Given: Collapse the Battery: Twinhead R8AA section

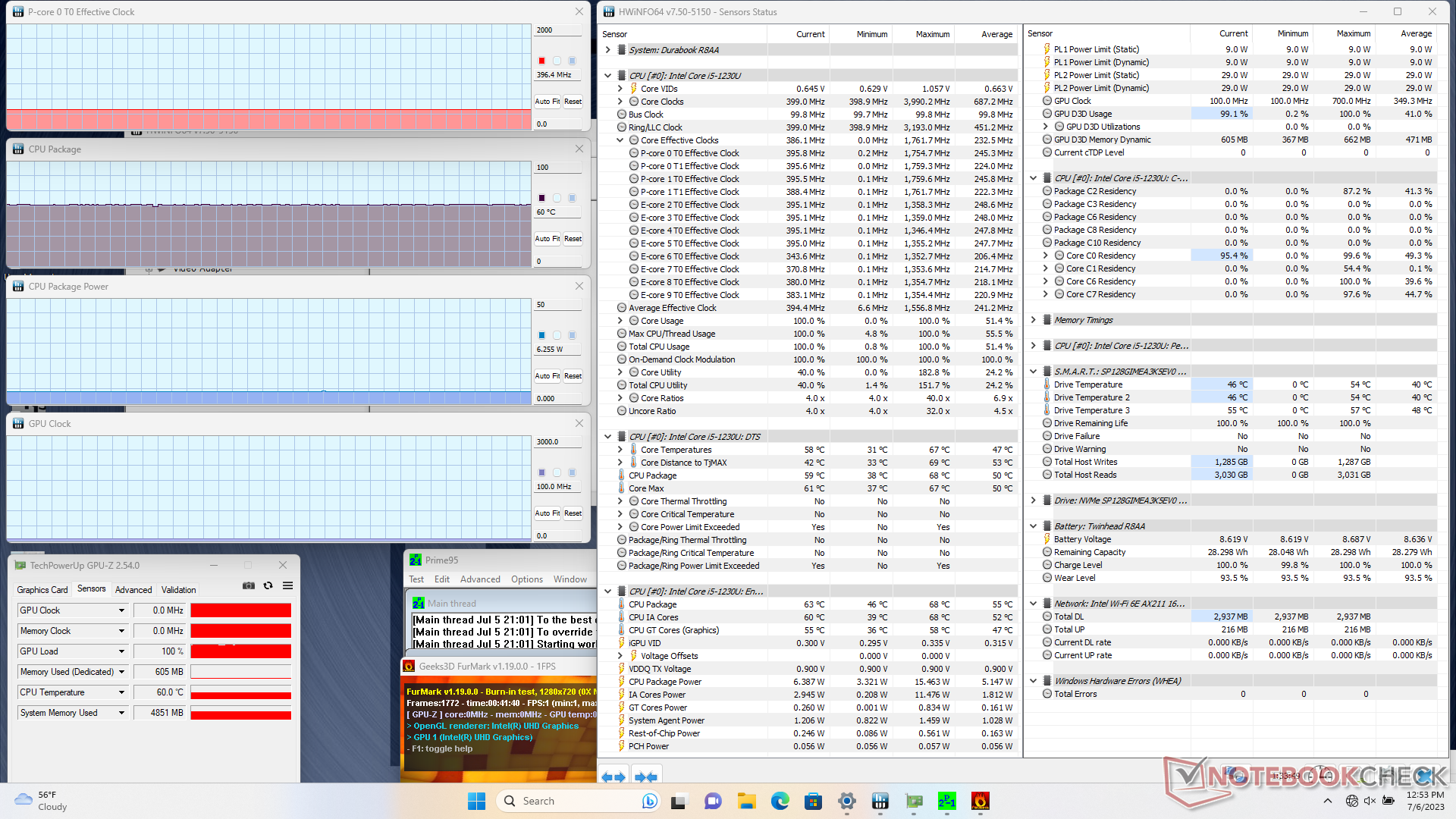Looking at the screenshot, I should (1033, 526).
